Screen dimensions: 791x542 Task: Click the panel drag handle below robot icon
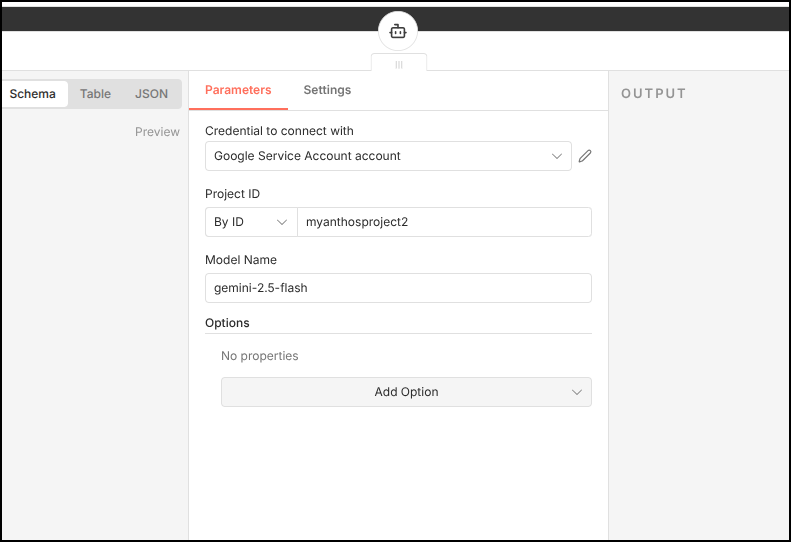[x=399, y=64]
